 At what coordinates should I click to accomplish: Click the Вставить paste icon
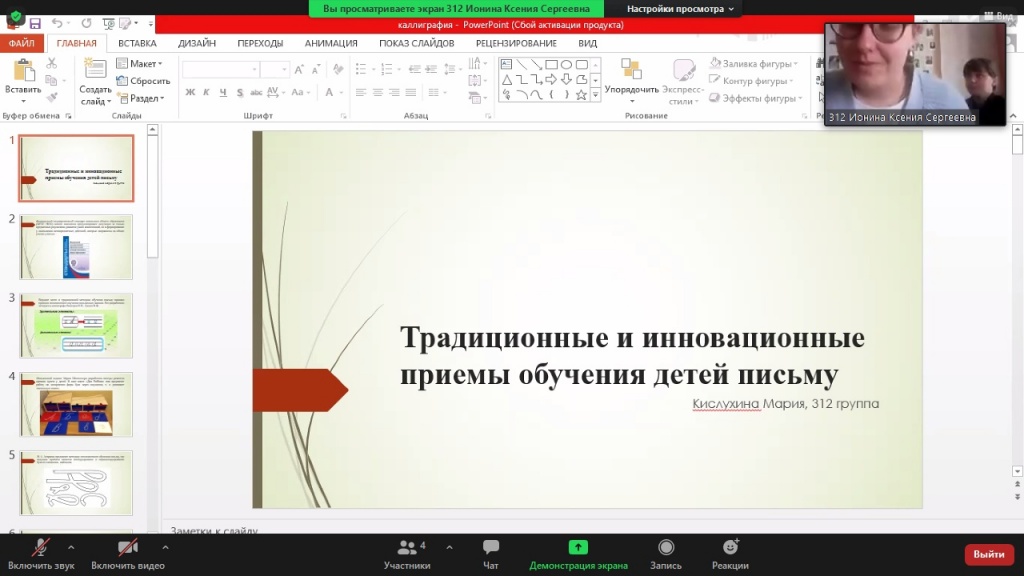pos(22,72)
